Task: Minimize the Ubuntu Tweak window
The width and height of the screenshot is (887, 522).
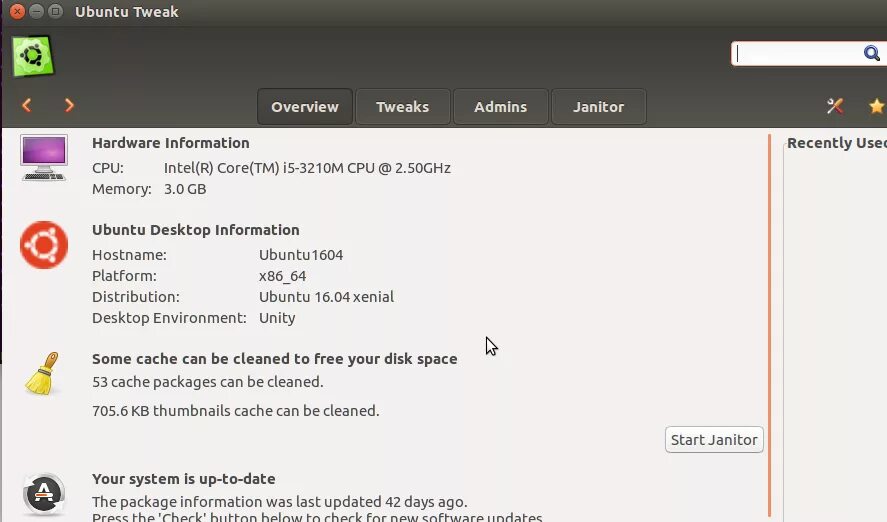Action: click(36, 11)
